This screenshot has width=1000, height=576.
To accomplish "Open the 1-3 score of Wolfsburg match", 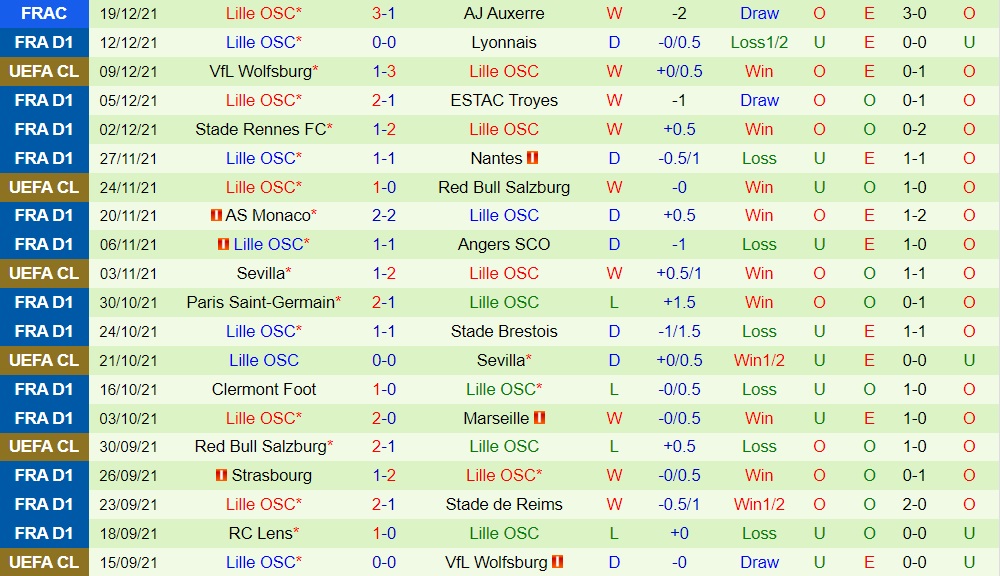I will click(x=384, y=71).
